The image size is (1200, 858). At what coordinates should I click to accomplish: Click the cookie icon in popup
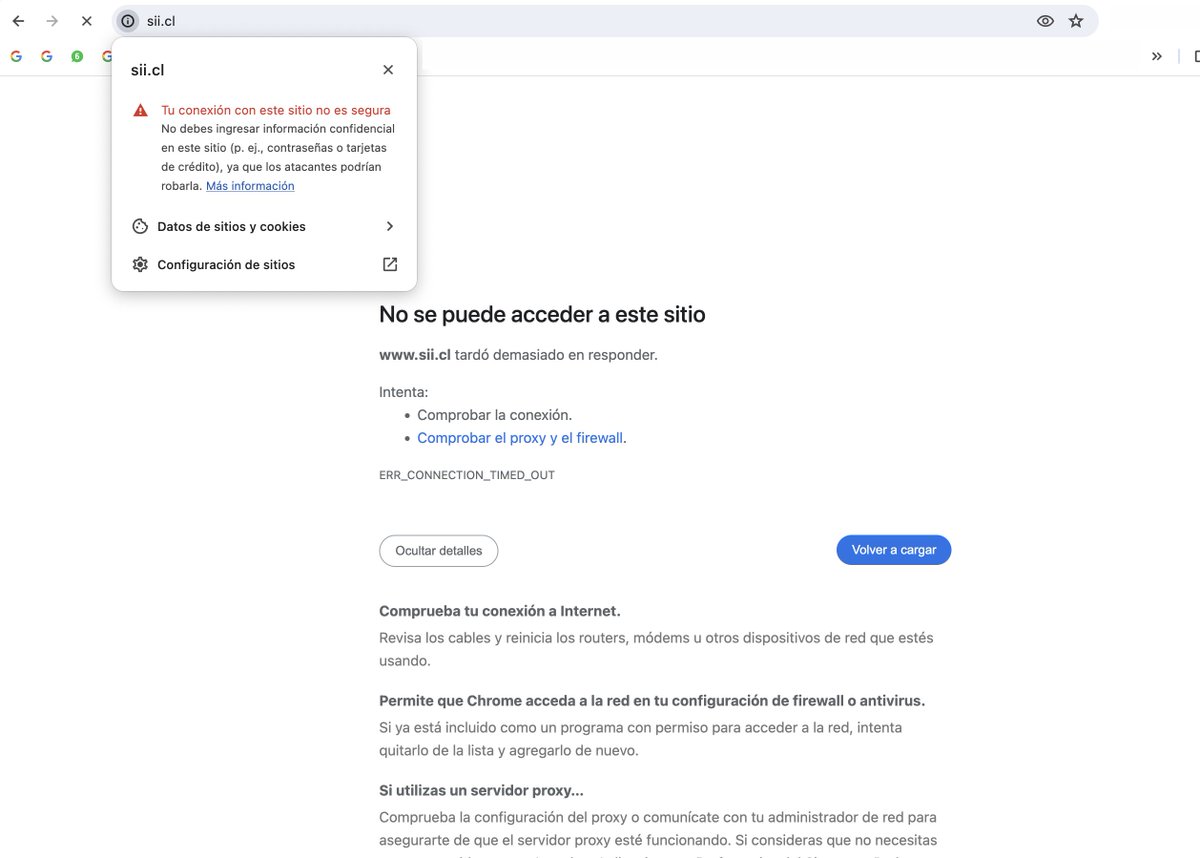[x=140, y=227]
